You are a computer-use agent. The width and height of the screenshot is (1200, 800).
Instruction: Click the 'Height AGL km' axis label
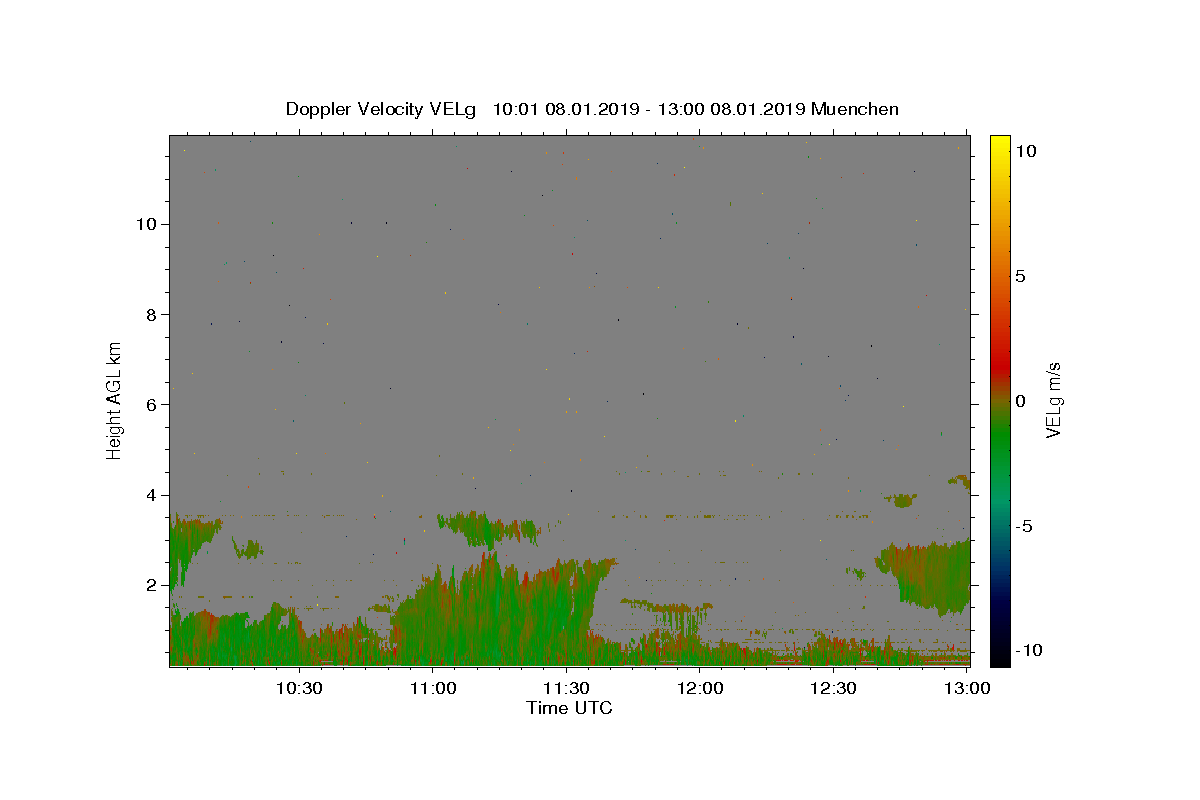(115, 399)
